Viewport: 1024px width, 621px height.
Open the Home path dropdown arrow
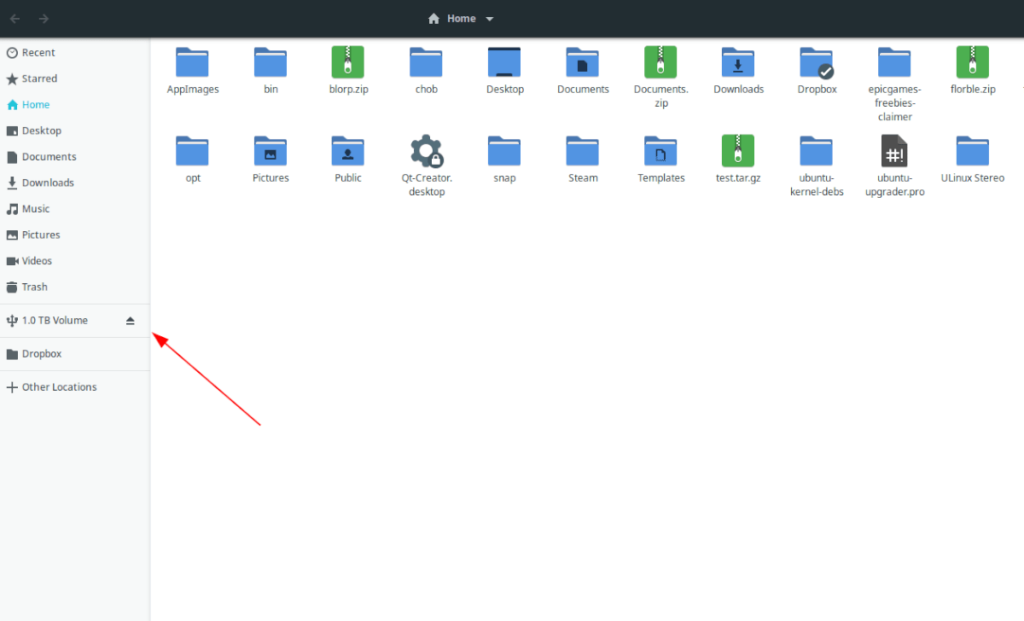pyautogui.click(x=489, y=19)
